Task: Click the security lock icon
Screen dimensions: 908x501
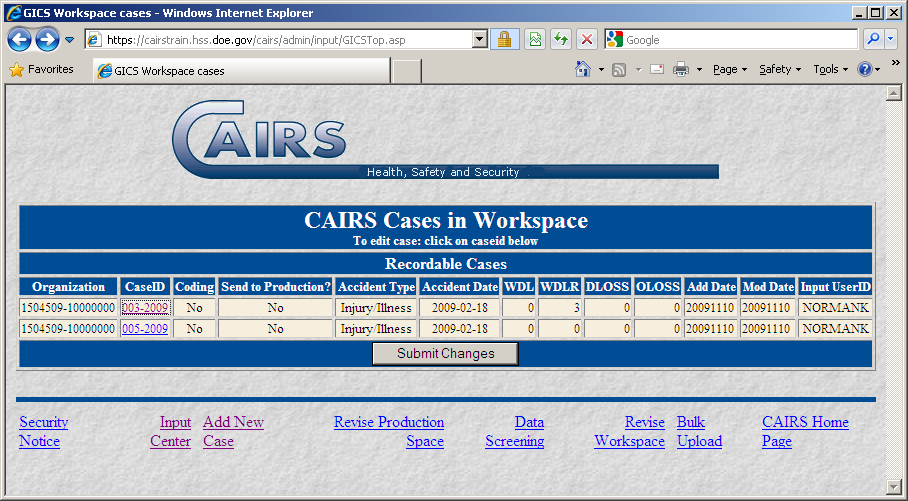Action: click(504, 39)
